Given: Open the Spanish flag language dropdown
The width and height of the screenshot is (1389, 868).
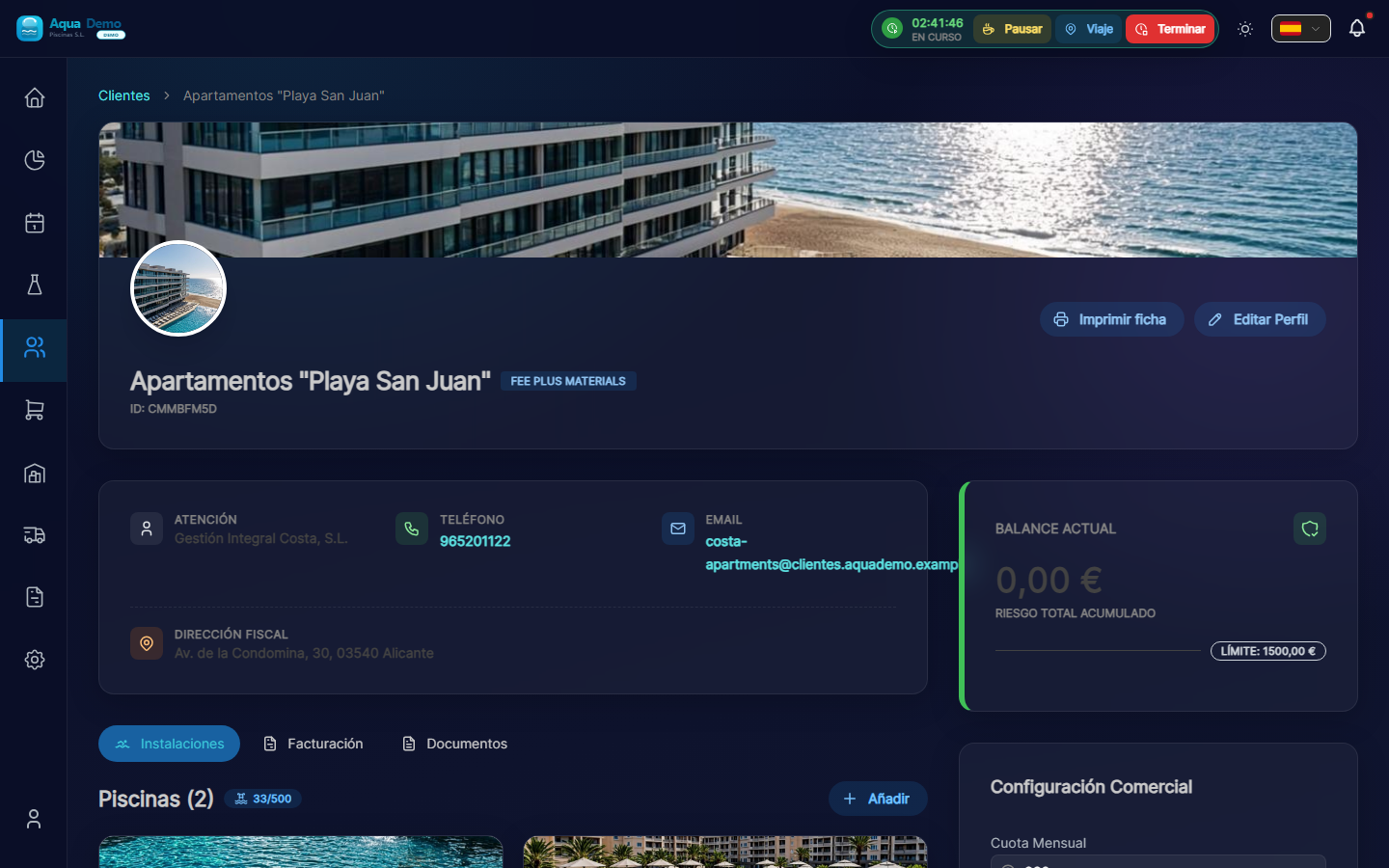Looking at the screenshot, I should tap(1301, 29).
